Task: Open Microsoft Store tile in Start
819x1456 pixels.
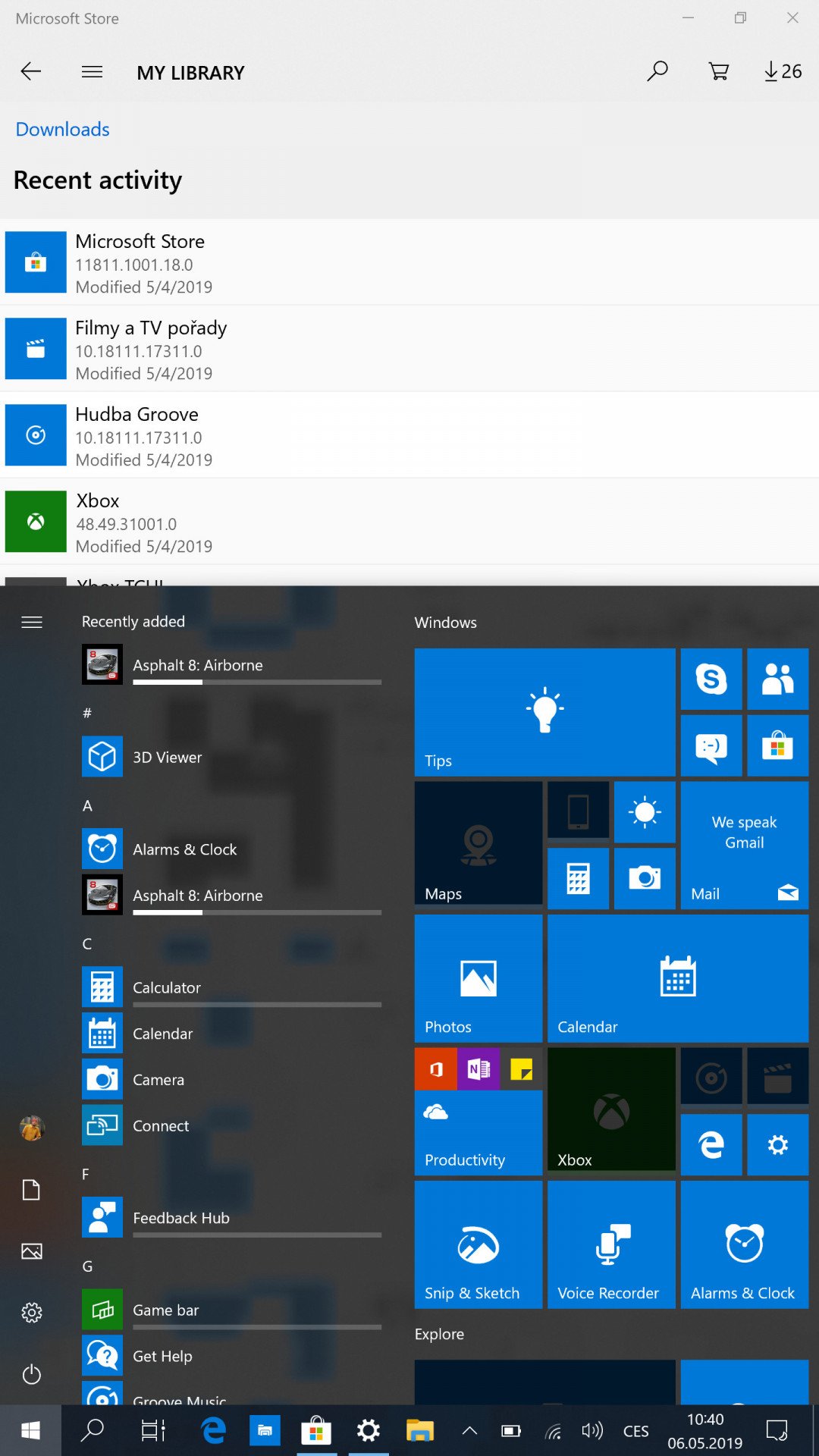Action: click(x=777, y=745)
